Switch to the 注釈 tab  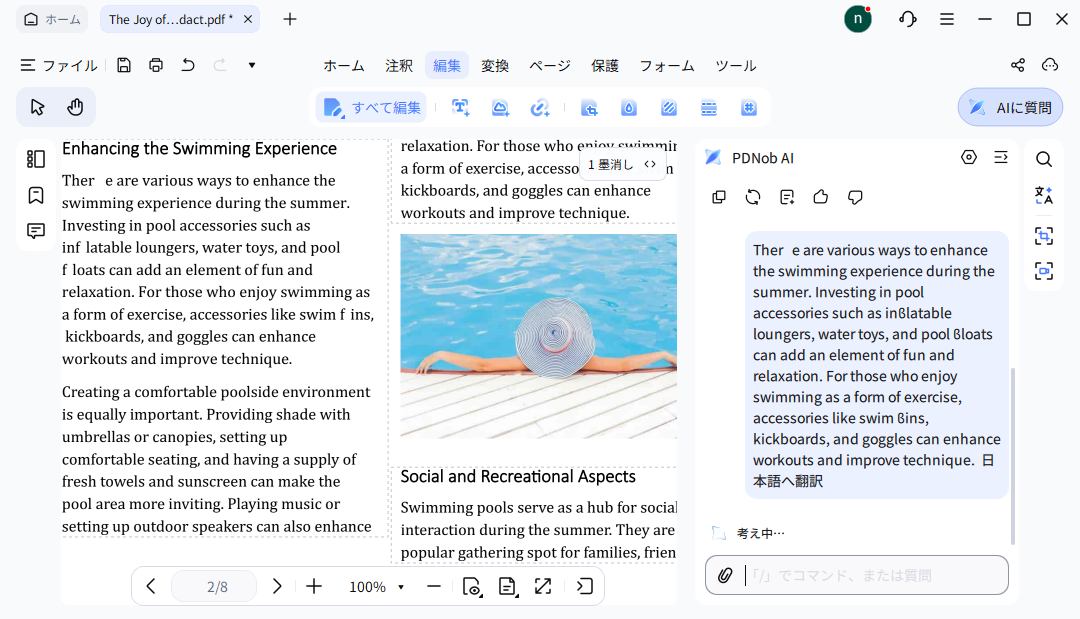click(x=399, y=66)
